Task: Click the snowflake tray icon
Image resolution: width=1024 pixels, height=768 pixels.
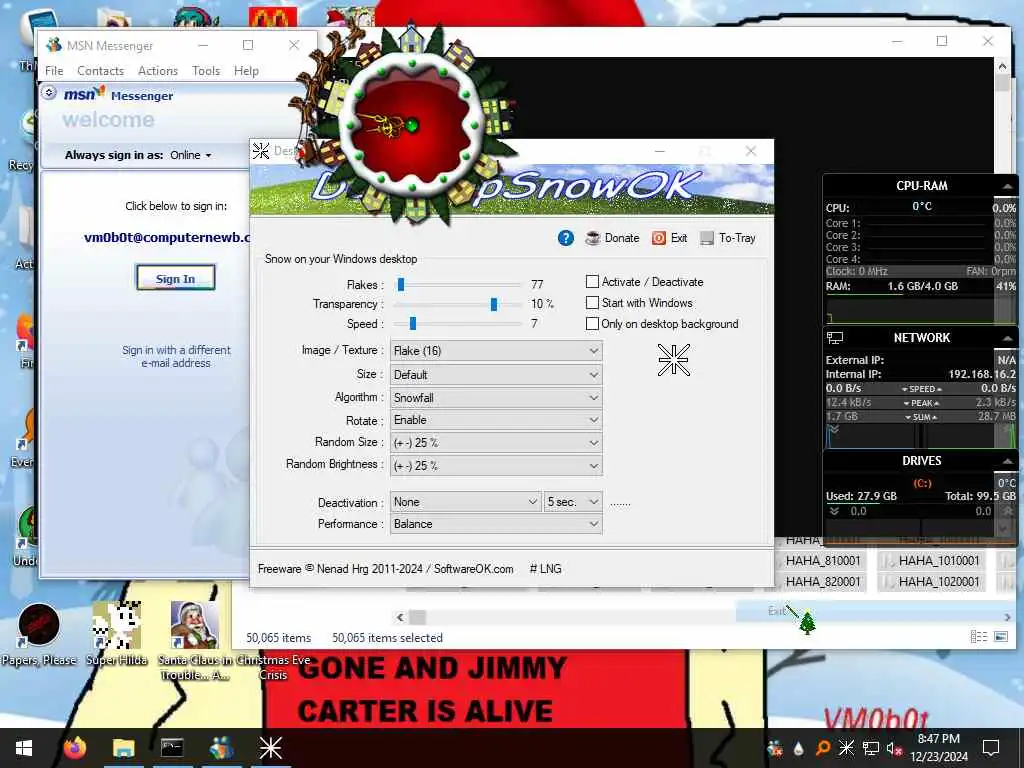Action: [x=846, y=748]
